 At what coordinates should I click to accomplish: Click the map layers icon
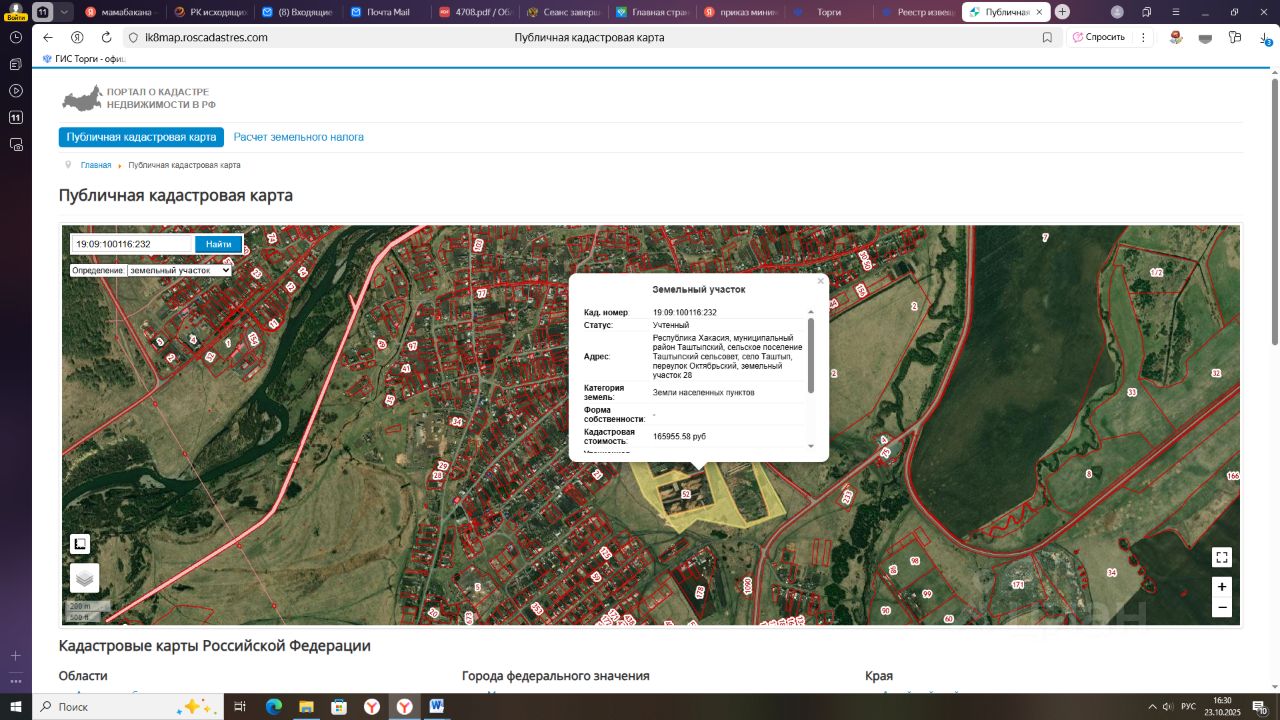coord(84,577)
